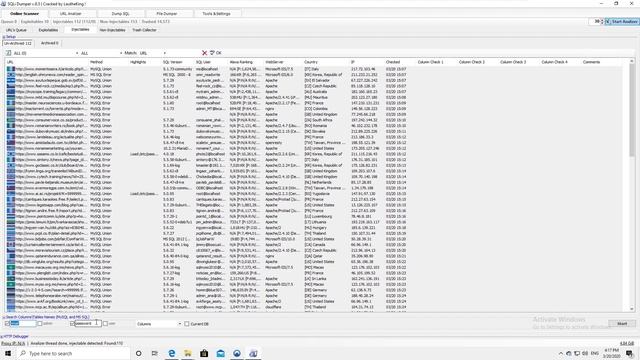
Task: Click the row icon of the Luxembourg entry
Action: pos(11,216)
